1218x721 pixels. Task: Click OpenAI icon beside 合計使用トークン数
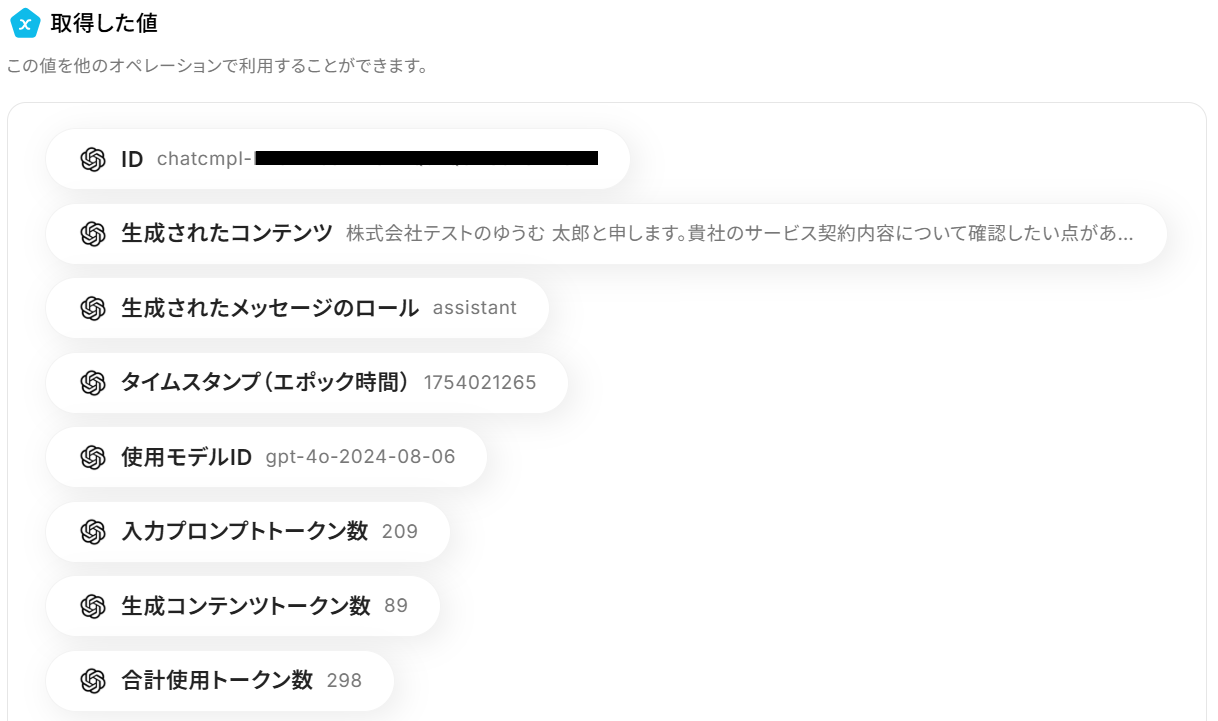pos(93,681)
